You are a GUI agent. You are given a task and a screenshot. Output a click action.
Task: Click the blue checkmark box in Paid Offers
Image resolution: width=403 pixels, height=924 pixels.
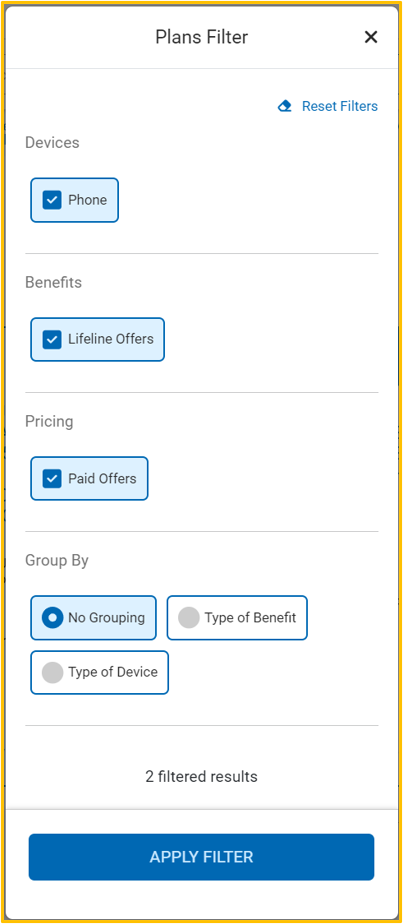pos(52,478)
